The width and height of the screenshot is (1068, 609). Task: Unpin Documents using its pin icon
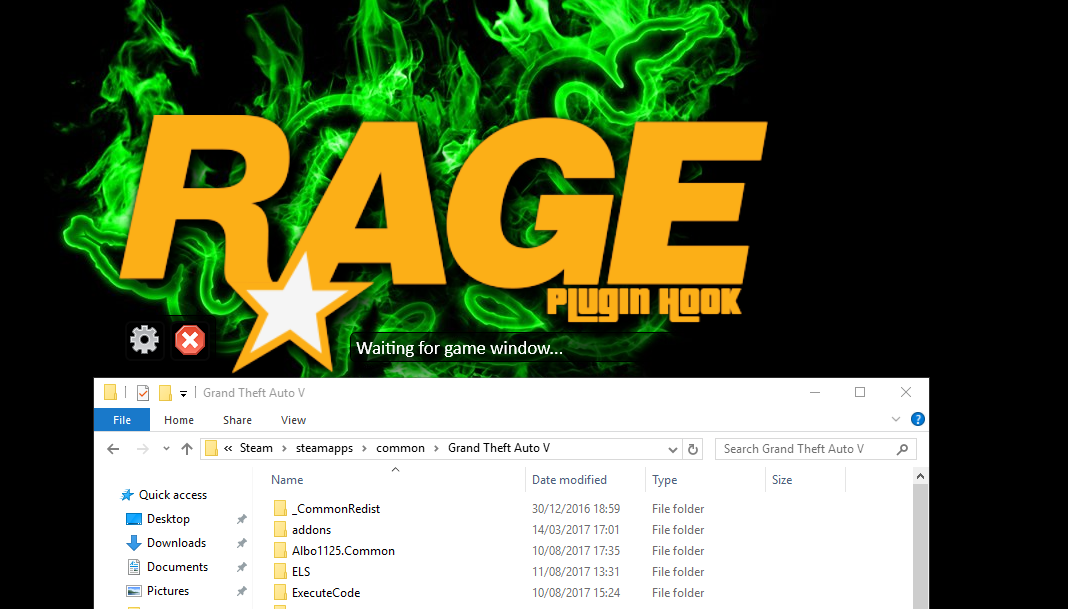pos(241,567)
